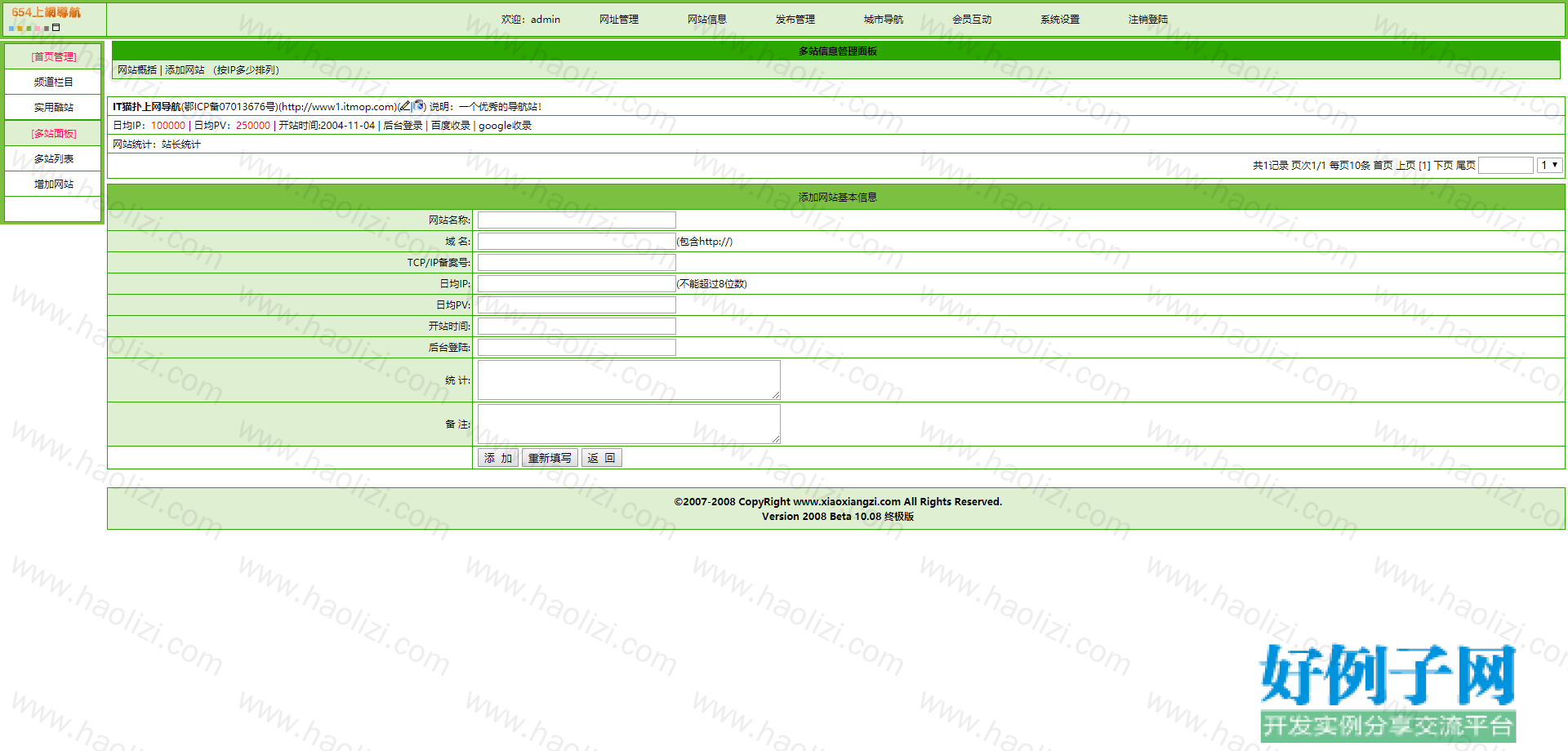Open the 城市导航 menu

tap(884, 20)
